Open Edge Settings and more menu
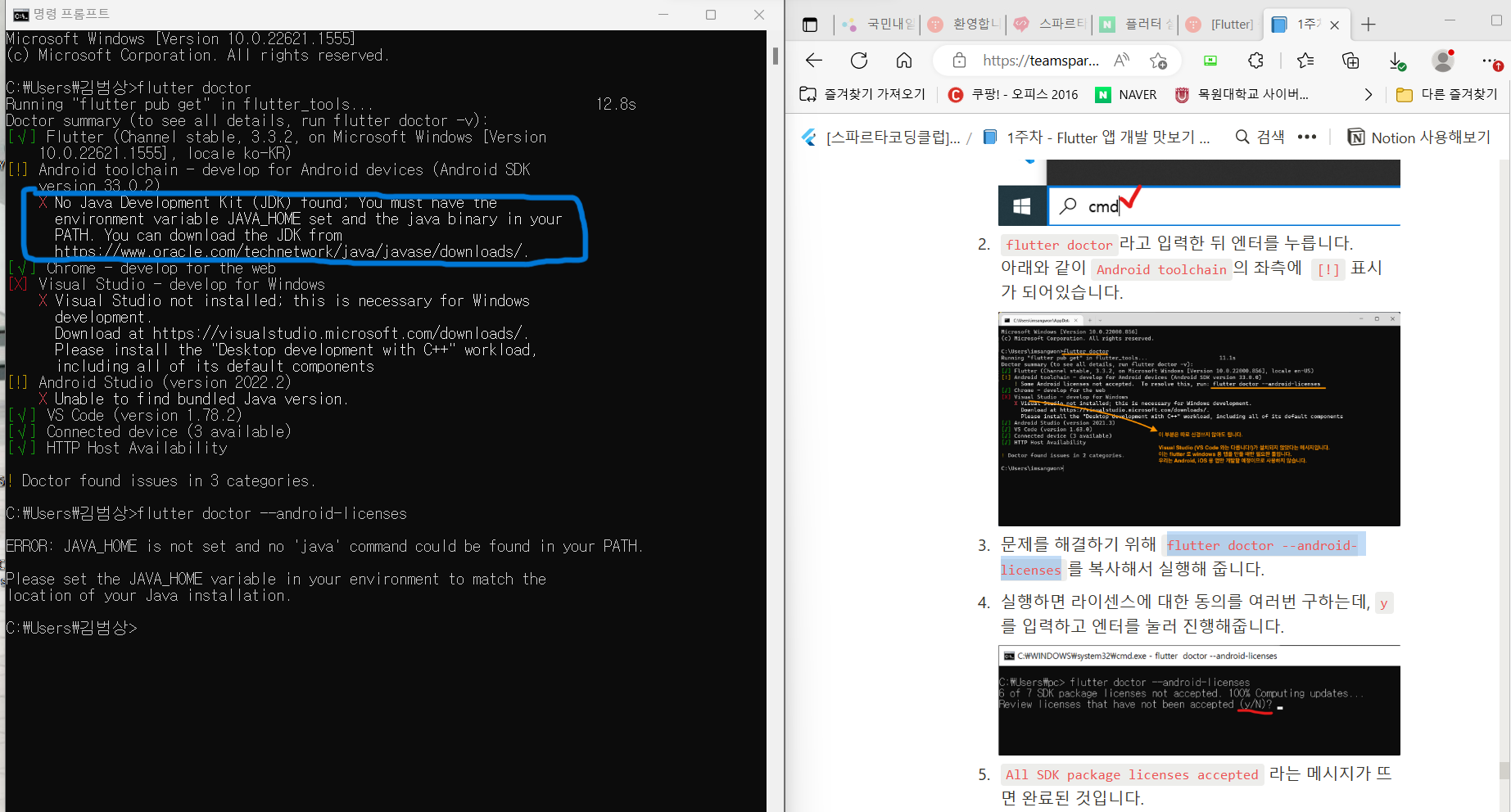Image resolution: width=1511 pixels, height=812 pixels. [x=1491, y=61]
